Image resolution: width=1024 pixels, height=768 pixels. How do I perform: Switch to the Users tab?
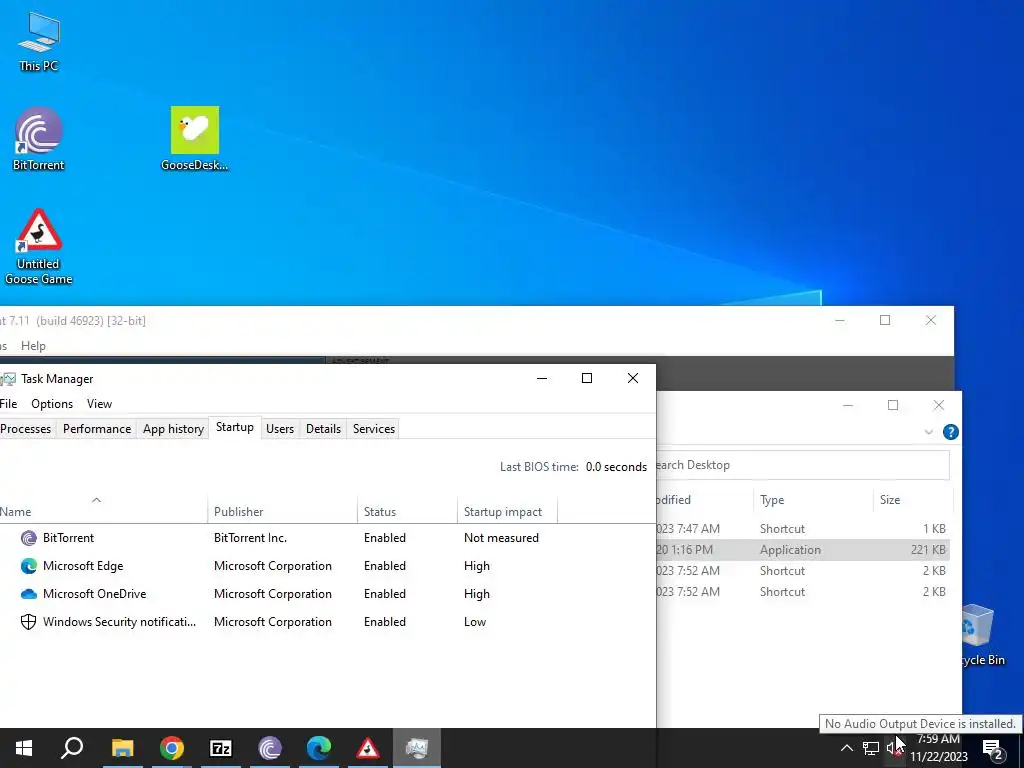pyautogui.click(x=280, y=428)
